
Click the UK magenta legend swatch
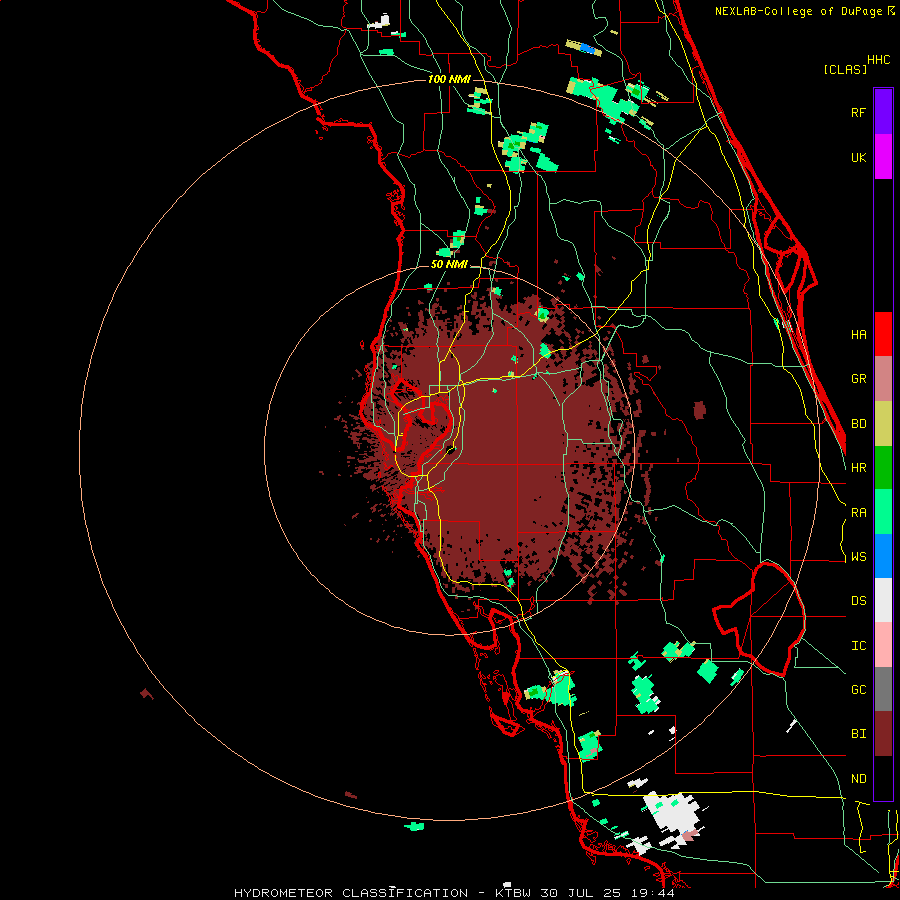883,157
